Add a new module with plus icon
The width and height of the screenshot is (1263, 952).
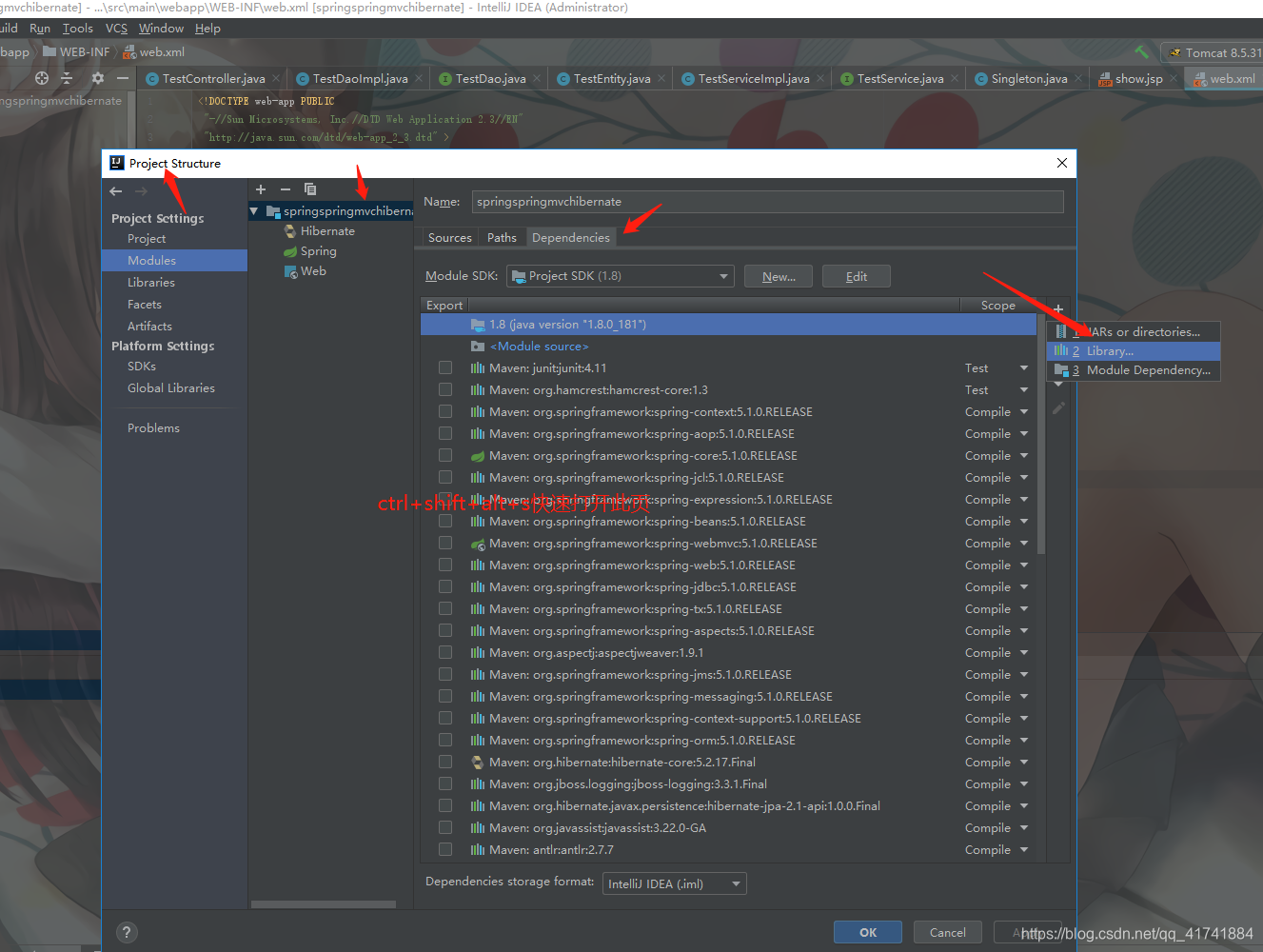[261, 189]
